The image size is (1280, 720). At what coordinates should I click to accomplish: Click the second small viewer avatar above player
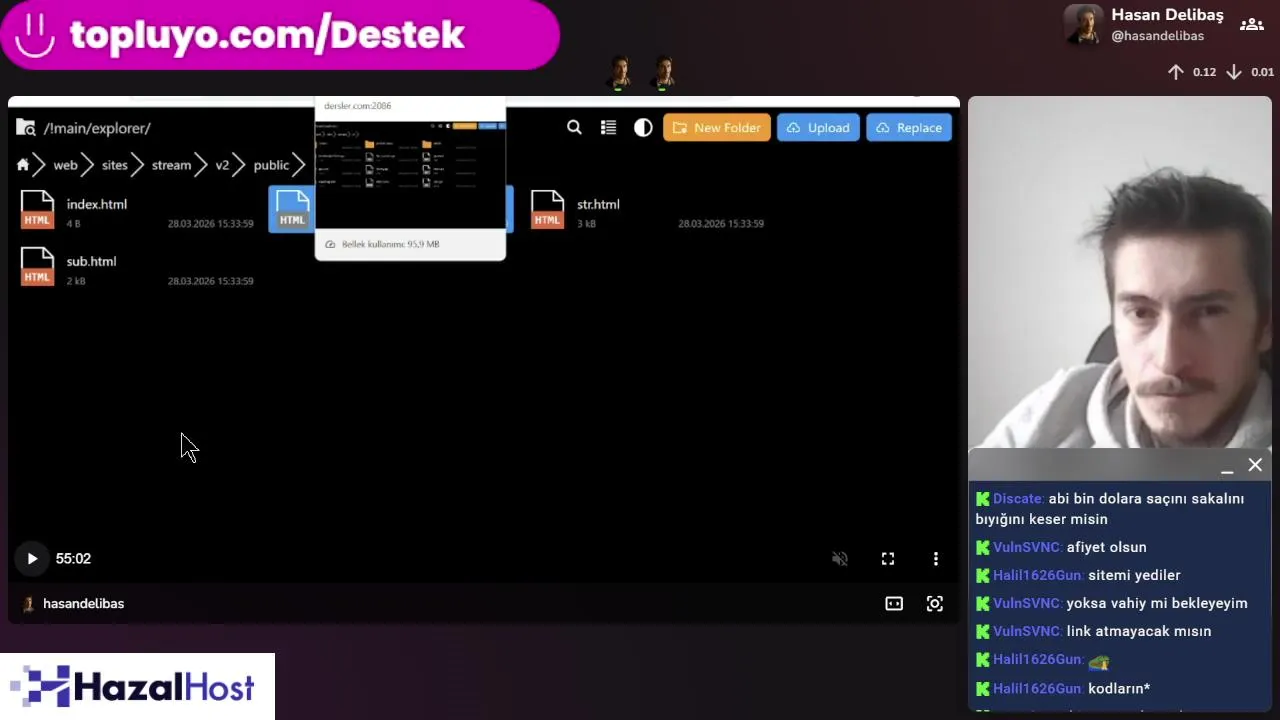pos(663,72)
